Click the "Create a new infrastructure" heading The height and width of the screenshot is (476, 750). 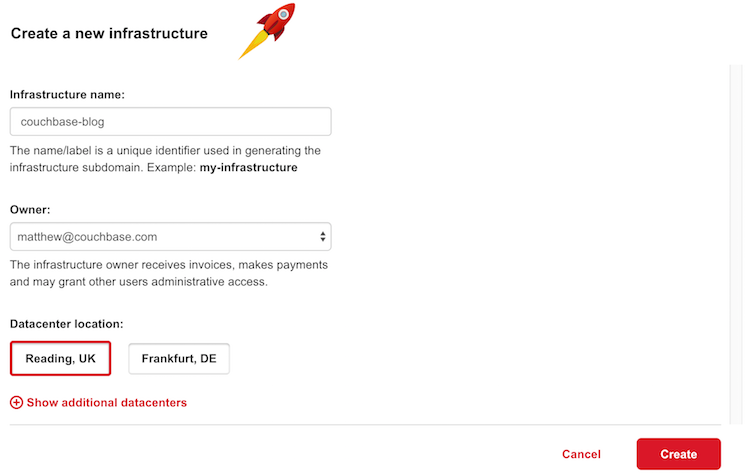(x=109, y=33)
